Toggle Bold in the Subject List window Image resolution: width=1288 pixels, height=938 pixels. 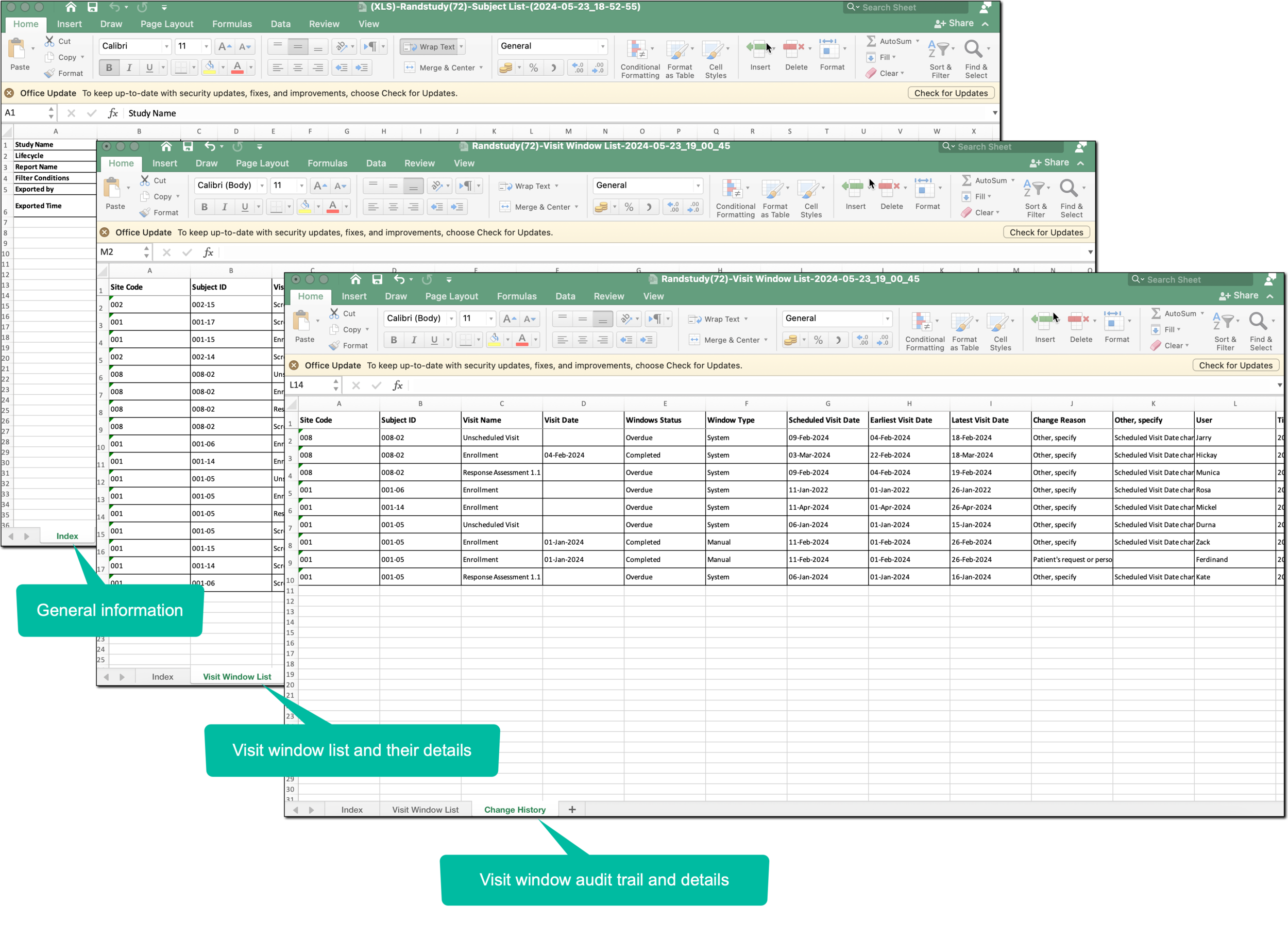pos(109,68)
